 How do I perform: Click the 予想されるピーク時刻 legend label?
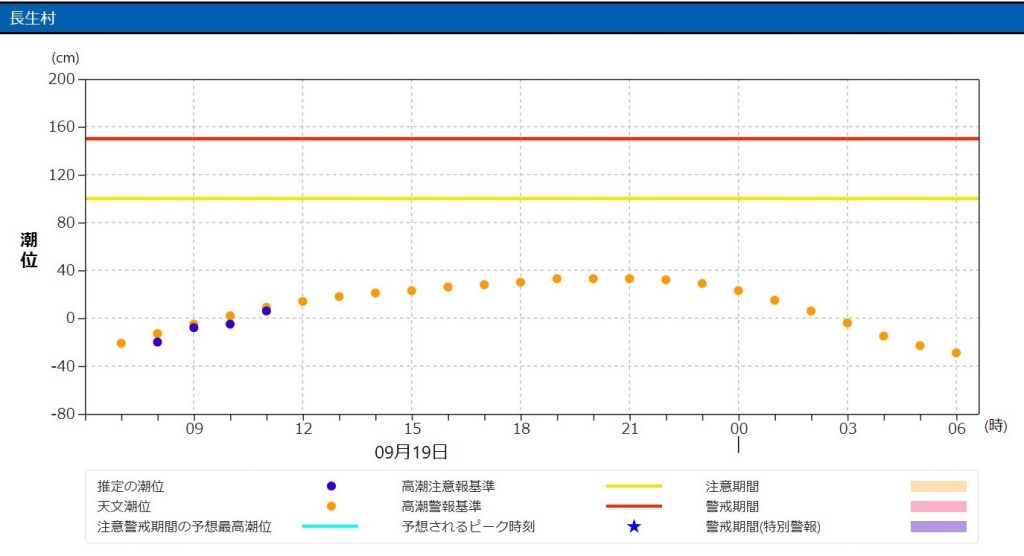(468, 527)
